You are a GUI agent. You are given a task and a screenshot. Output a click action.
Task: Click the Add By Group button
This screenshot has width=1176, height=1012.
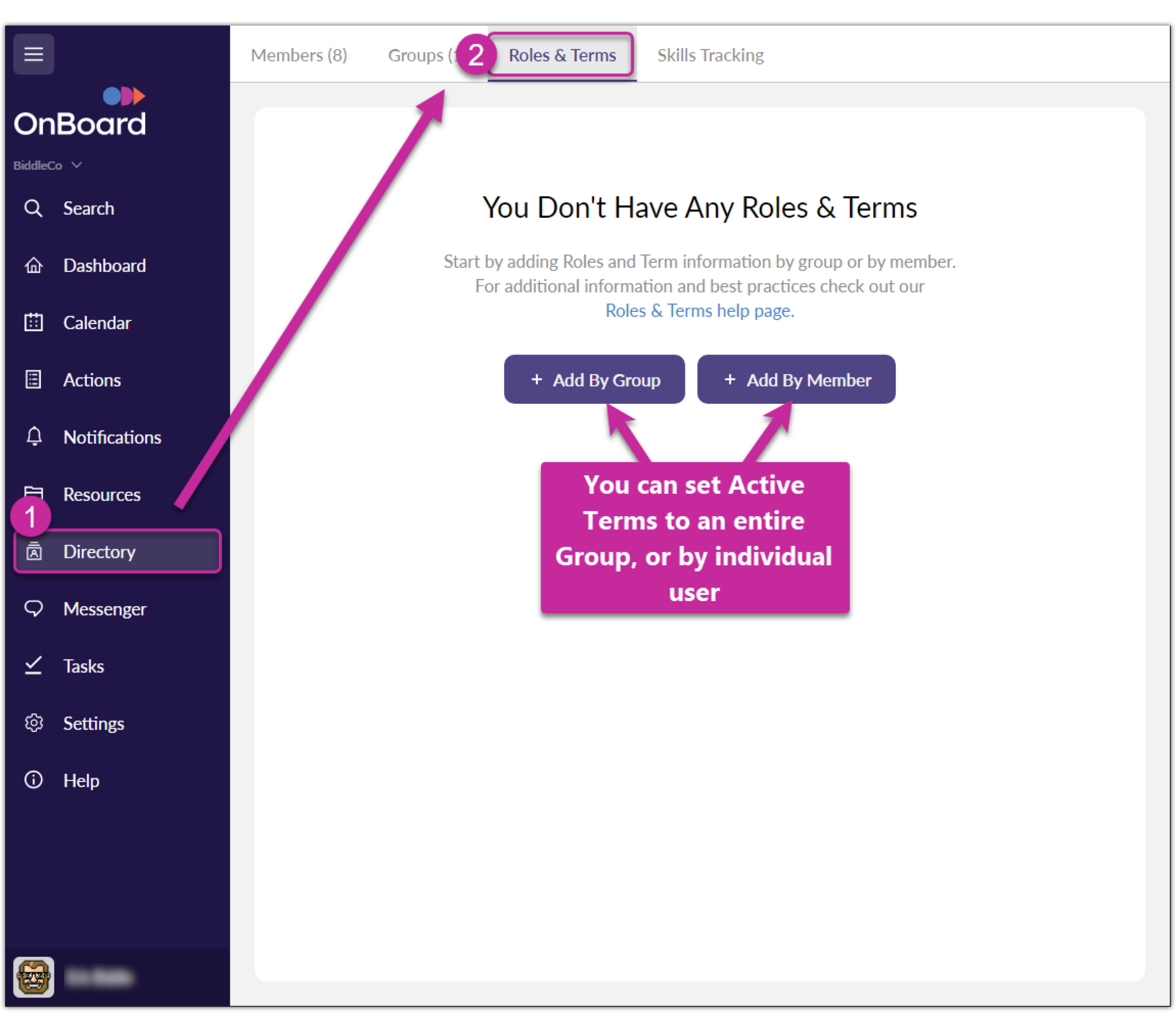(x=594, y=379)
